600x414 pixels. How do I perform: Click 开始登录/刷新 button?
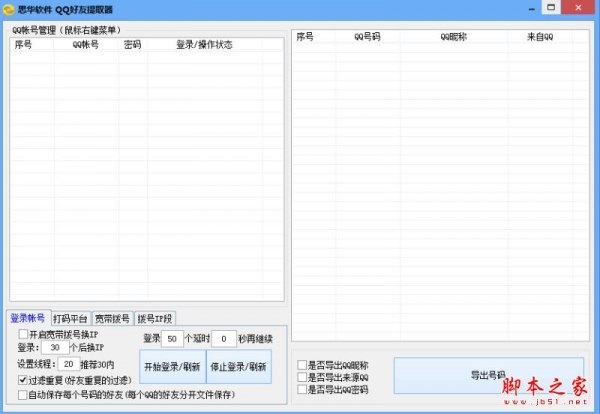172,367
